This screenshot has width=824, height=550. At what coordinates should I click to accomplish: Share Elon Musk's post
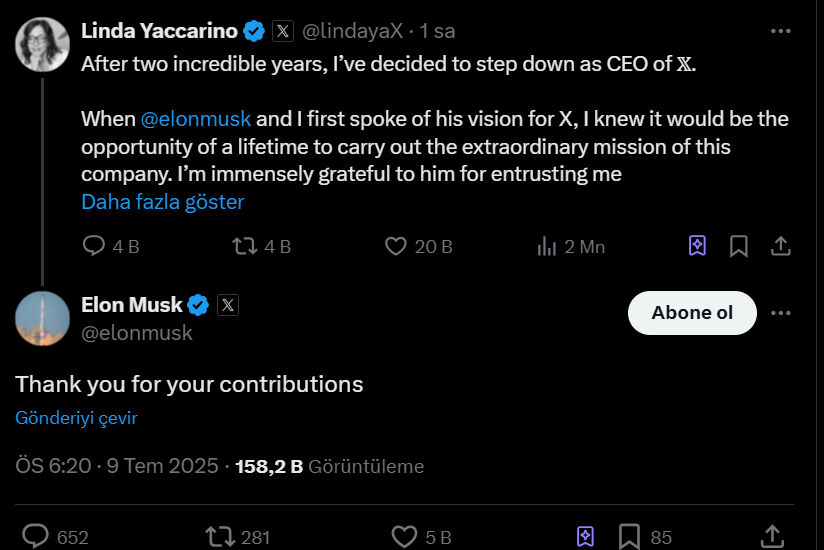coord(772,537)
